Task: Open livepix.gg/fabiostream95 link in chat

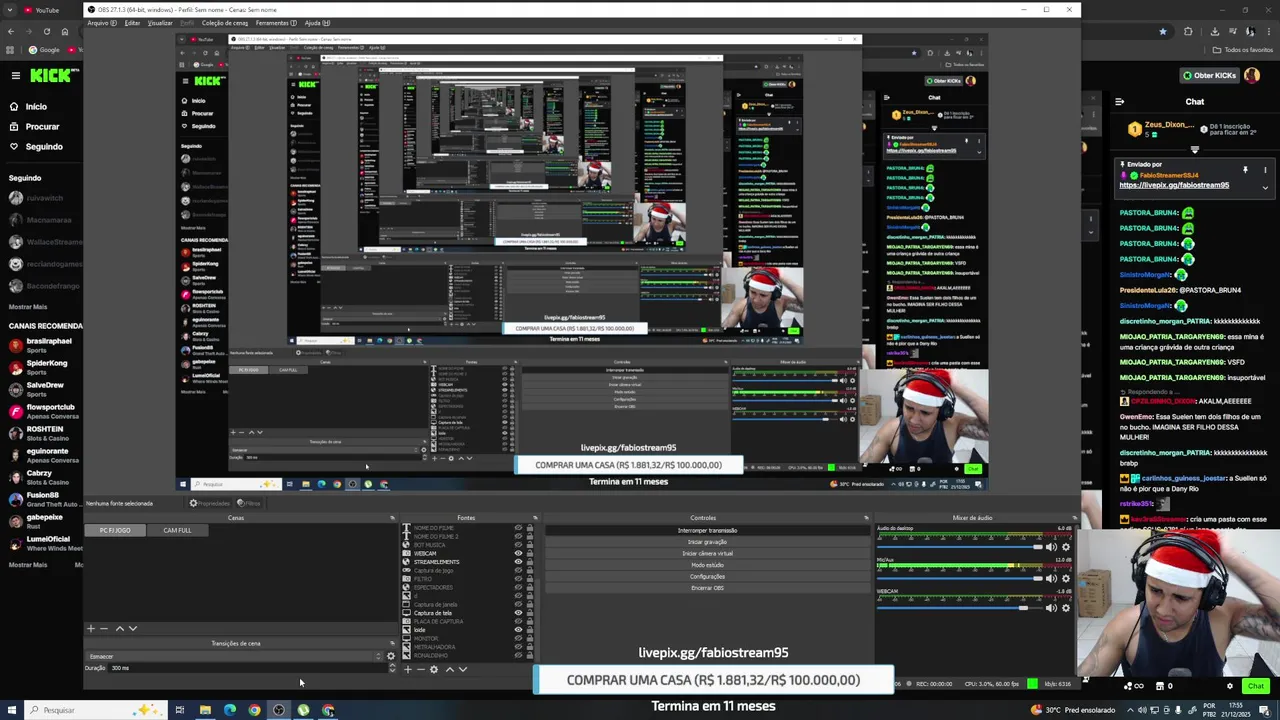Action: [x=1174, y=185]
